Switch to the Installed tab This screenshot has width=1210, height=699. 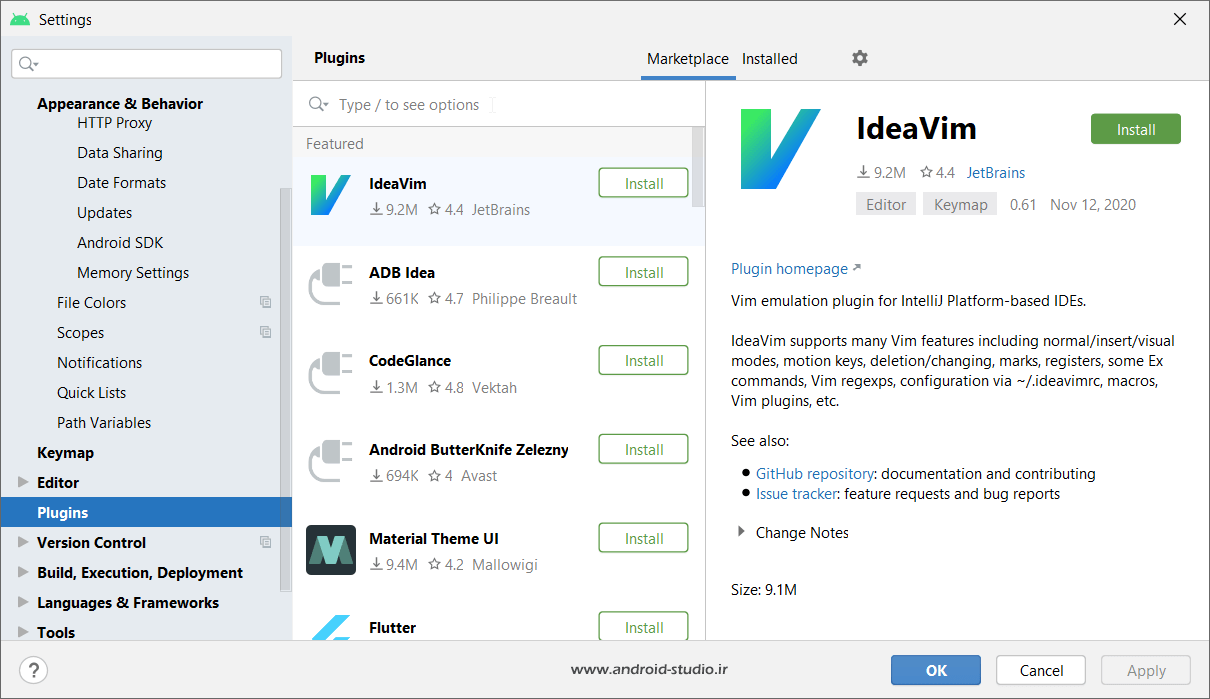tap(769, 59)
